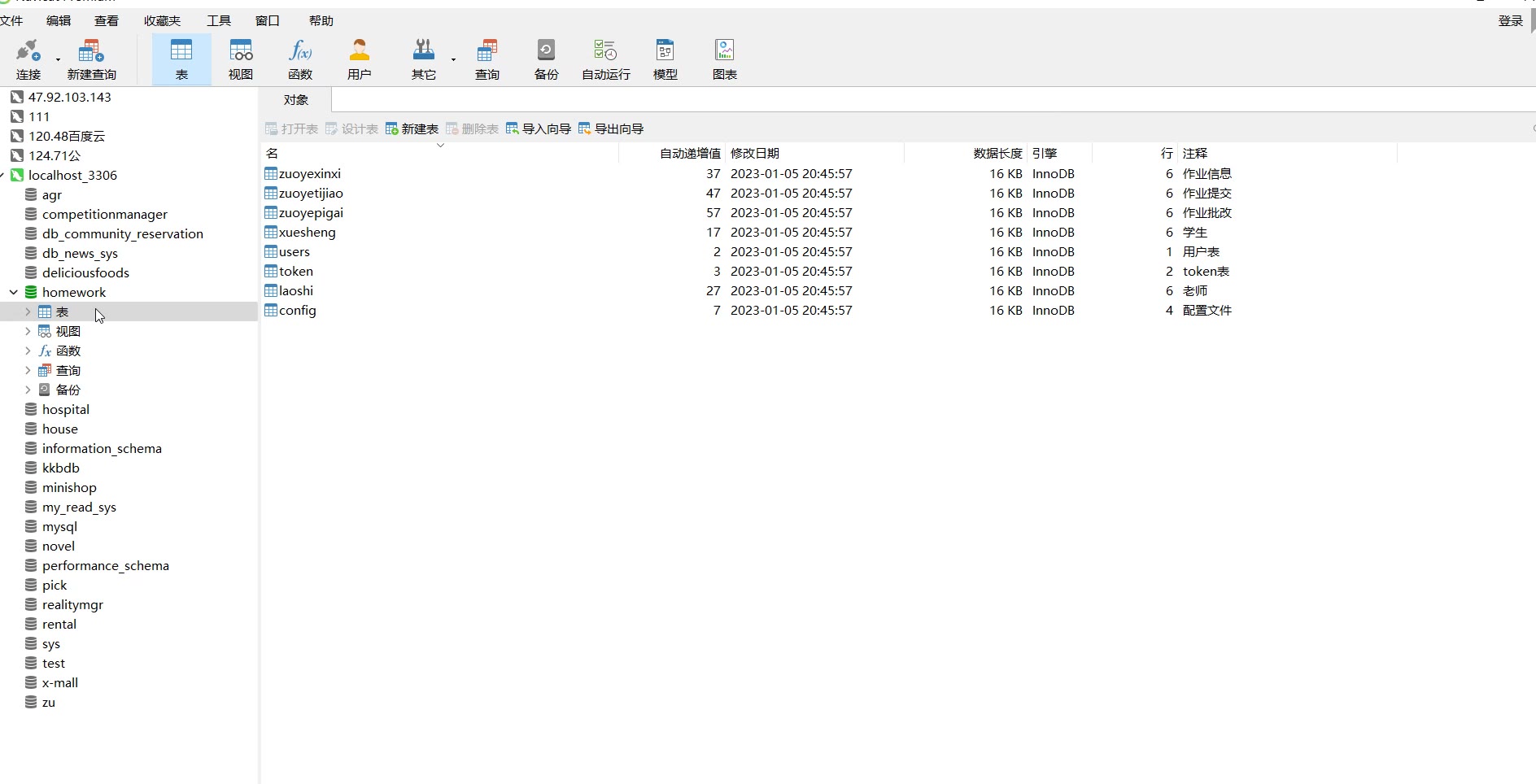1536x784 pixels.
Task: Select the performance_schema database
Action: pyautogui.click(x=106, y=565)
